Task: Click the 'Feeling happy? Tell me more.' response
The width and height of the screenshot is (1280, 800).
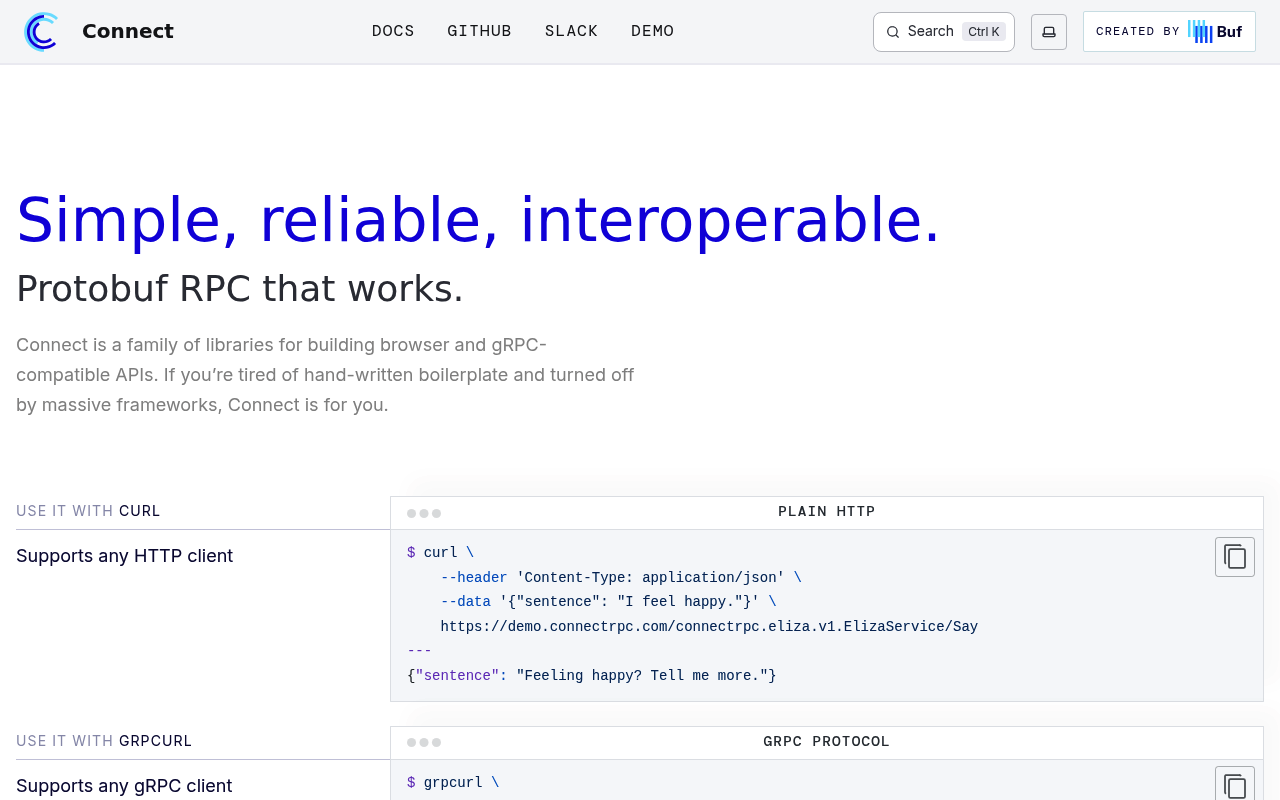Action: [x=646, y=676]
